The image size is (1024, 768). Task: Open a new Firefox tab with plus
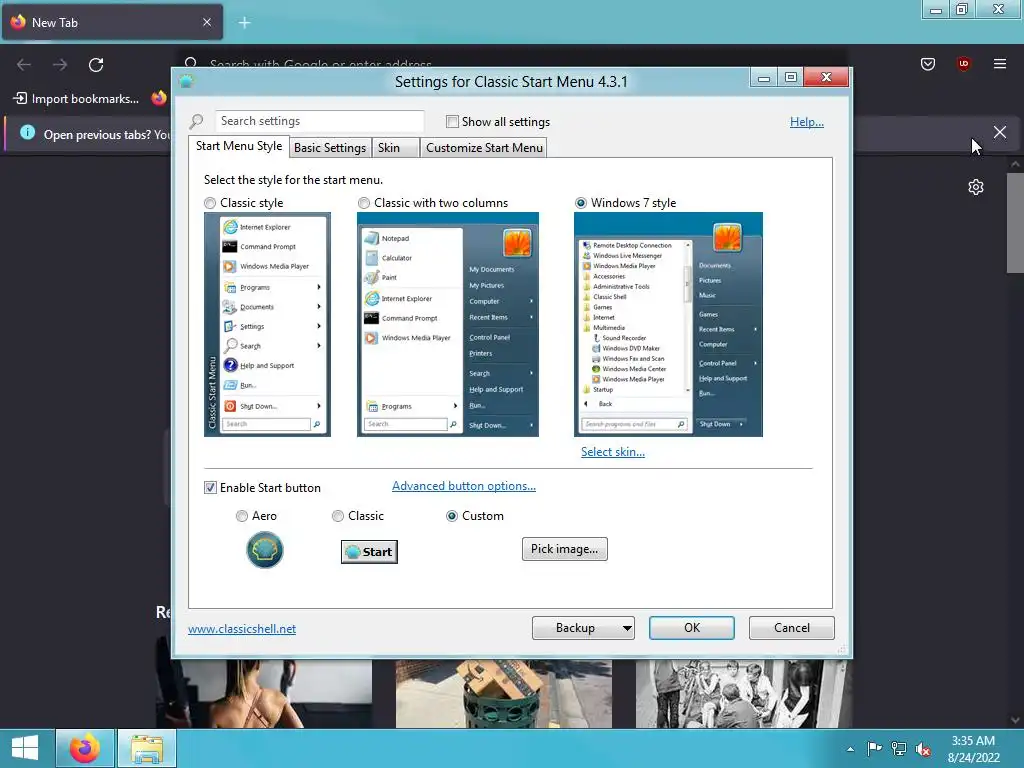point(244,23)
